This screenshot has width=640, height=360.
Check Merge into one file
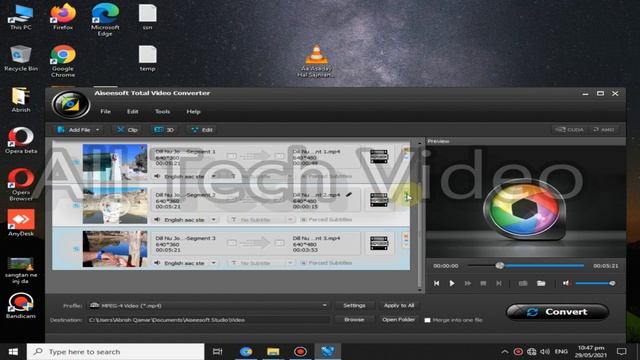pos(427,320)
